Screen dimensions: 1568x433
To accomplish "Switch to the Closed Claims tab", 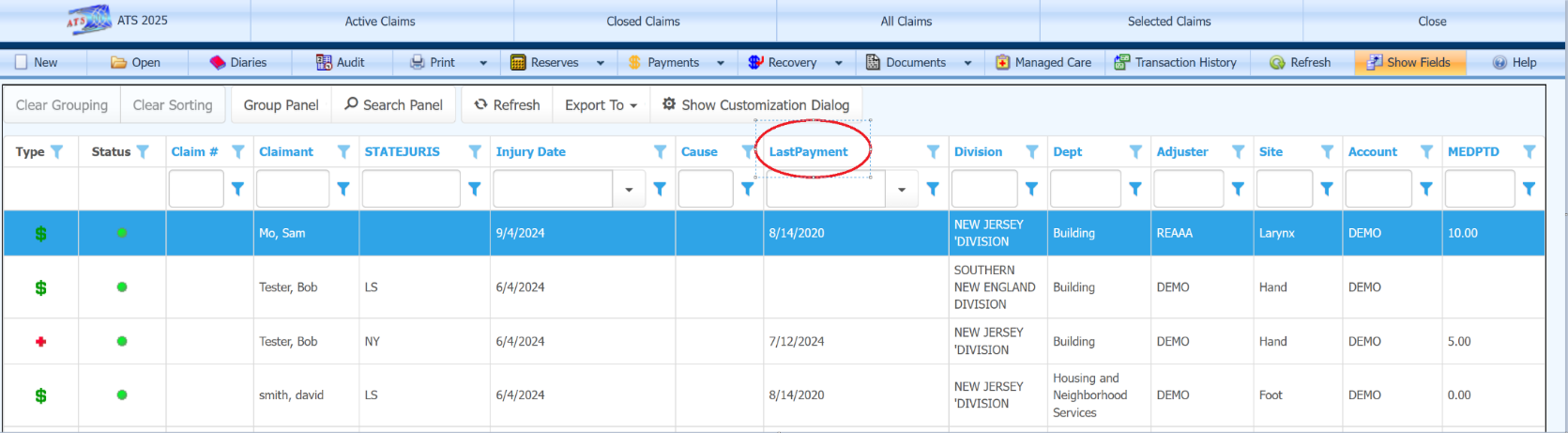I will pos(643,22).
